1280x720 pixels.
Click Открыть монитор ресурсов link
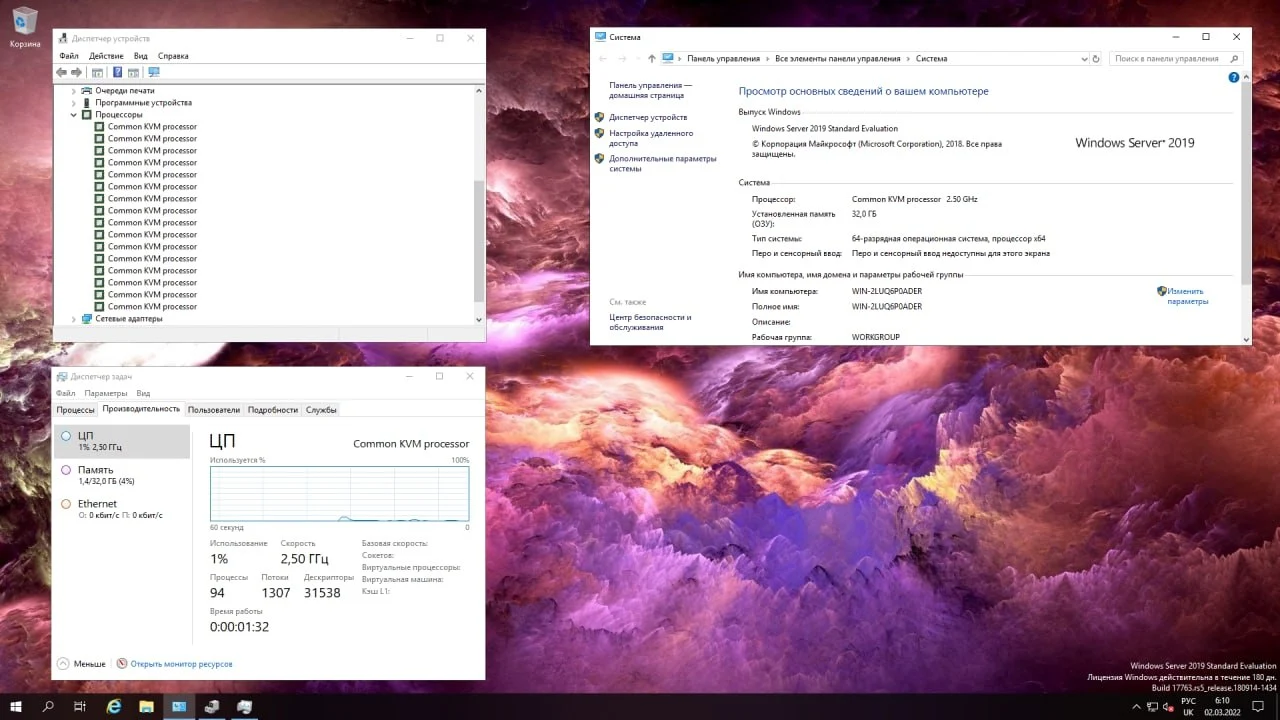(x=181, y=664)
